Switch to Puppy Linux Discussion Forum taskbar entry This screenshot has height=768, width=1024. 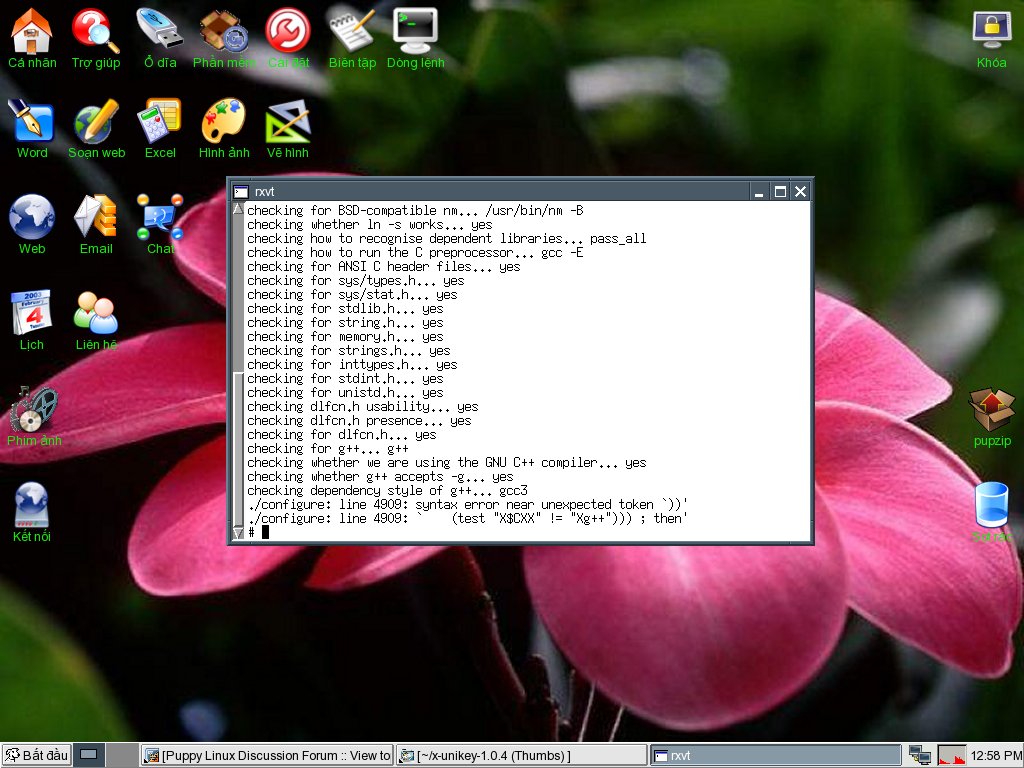[267, 756]
